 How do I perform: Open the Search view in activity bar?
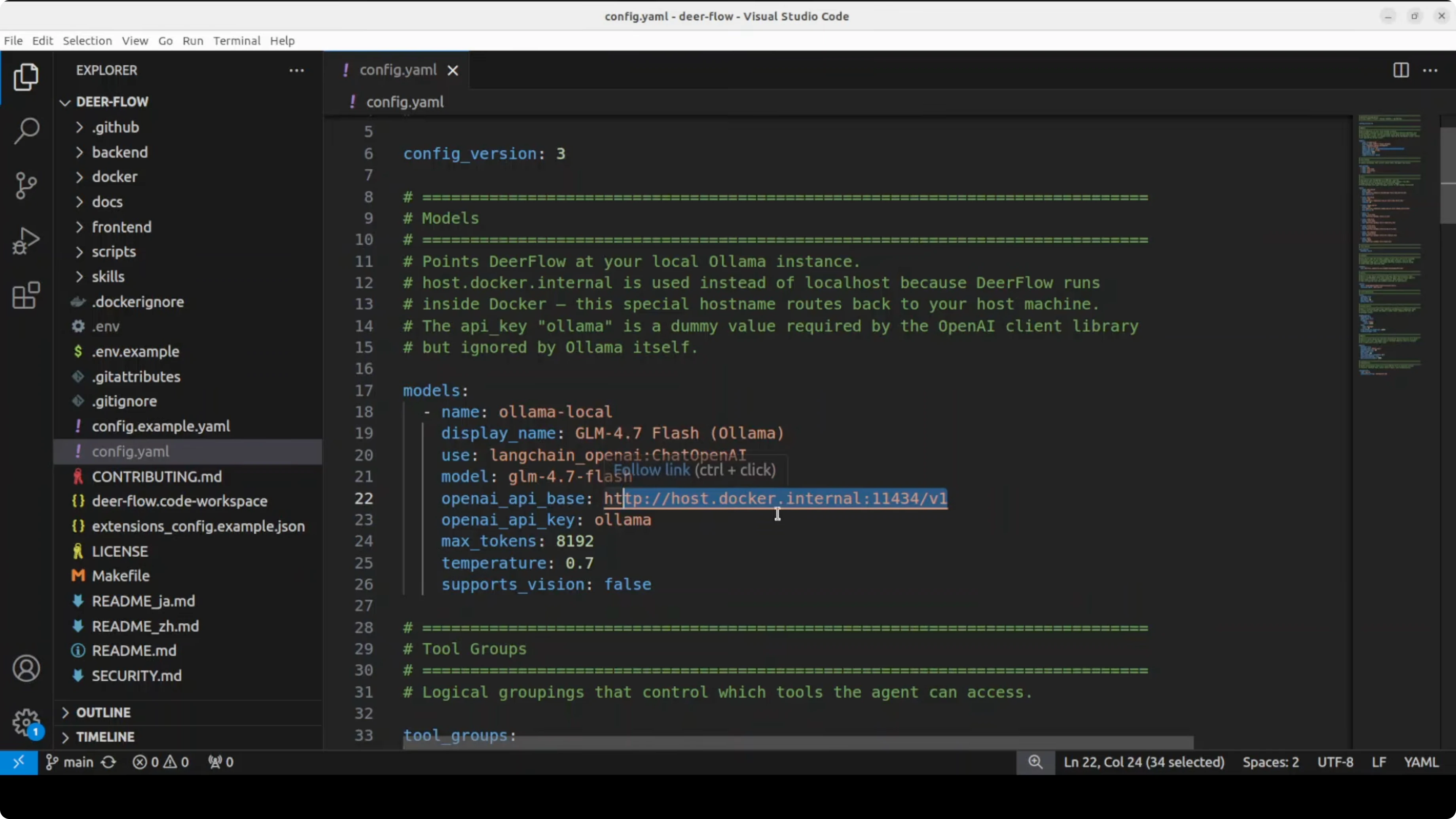[26, 131]
